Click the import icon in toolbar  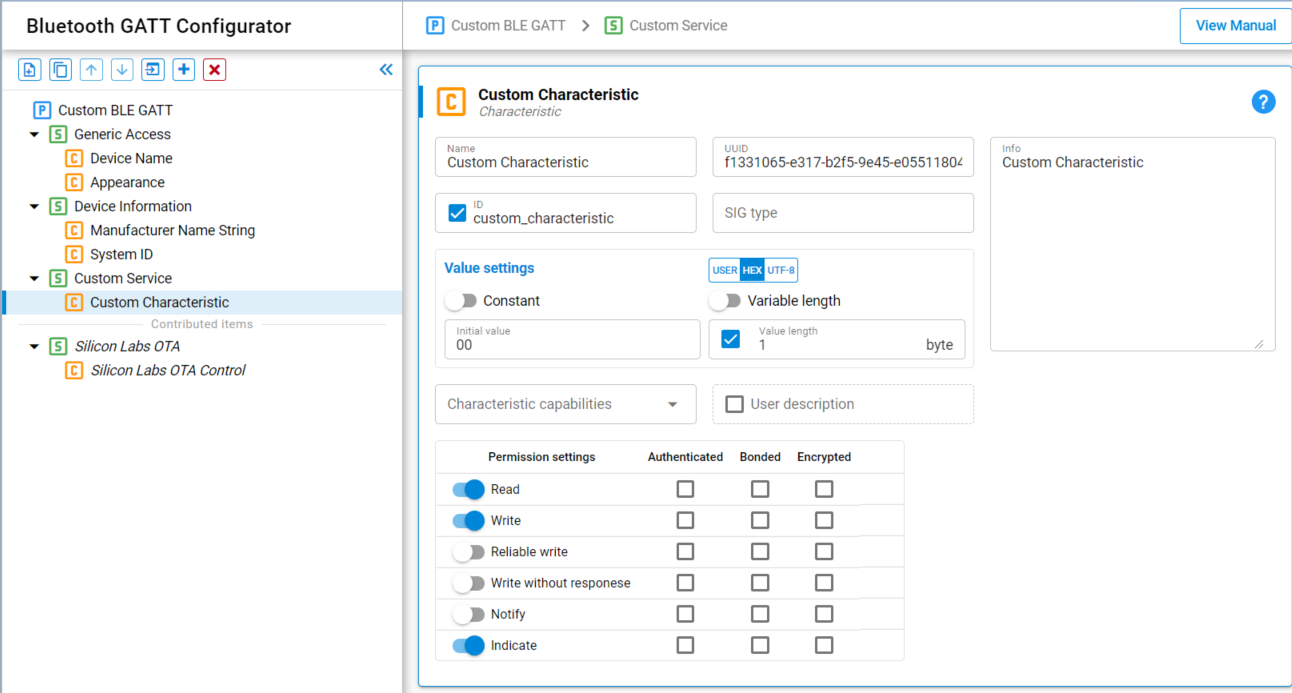tap(153, 70)
